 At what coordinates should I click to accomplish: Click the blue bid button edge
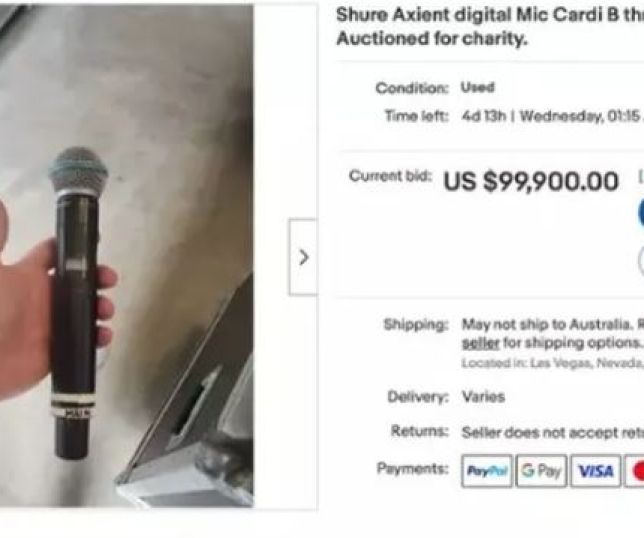click(641, 214)
